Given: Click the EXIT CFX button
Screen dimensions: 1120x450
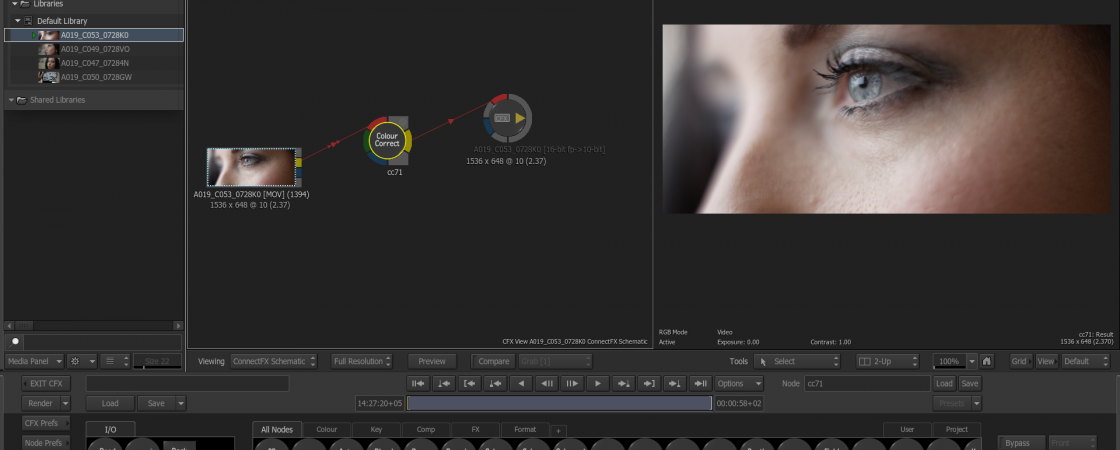Looking at the screenshot, I should click(46, 384).
